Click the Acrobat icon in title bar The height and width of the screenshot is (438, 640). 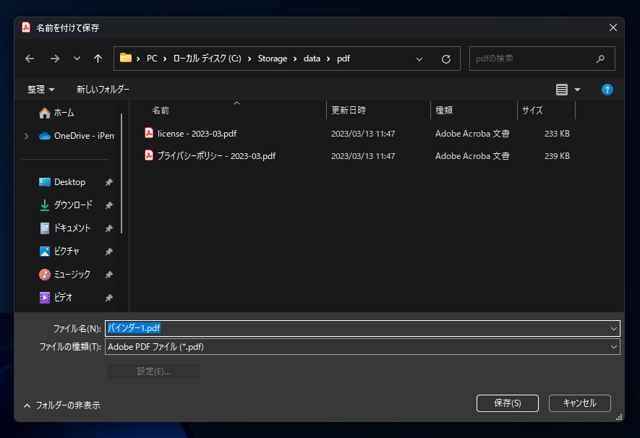(26, 27)
